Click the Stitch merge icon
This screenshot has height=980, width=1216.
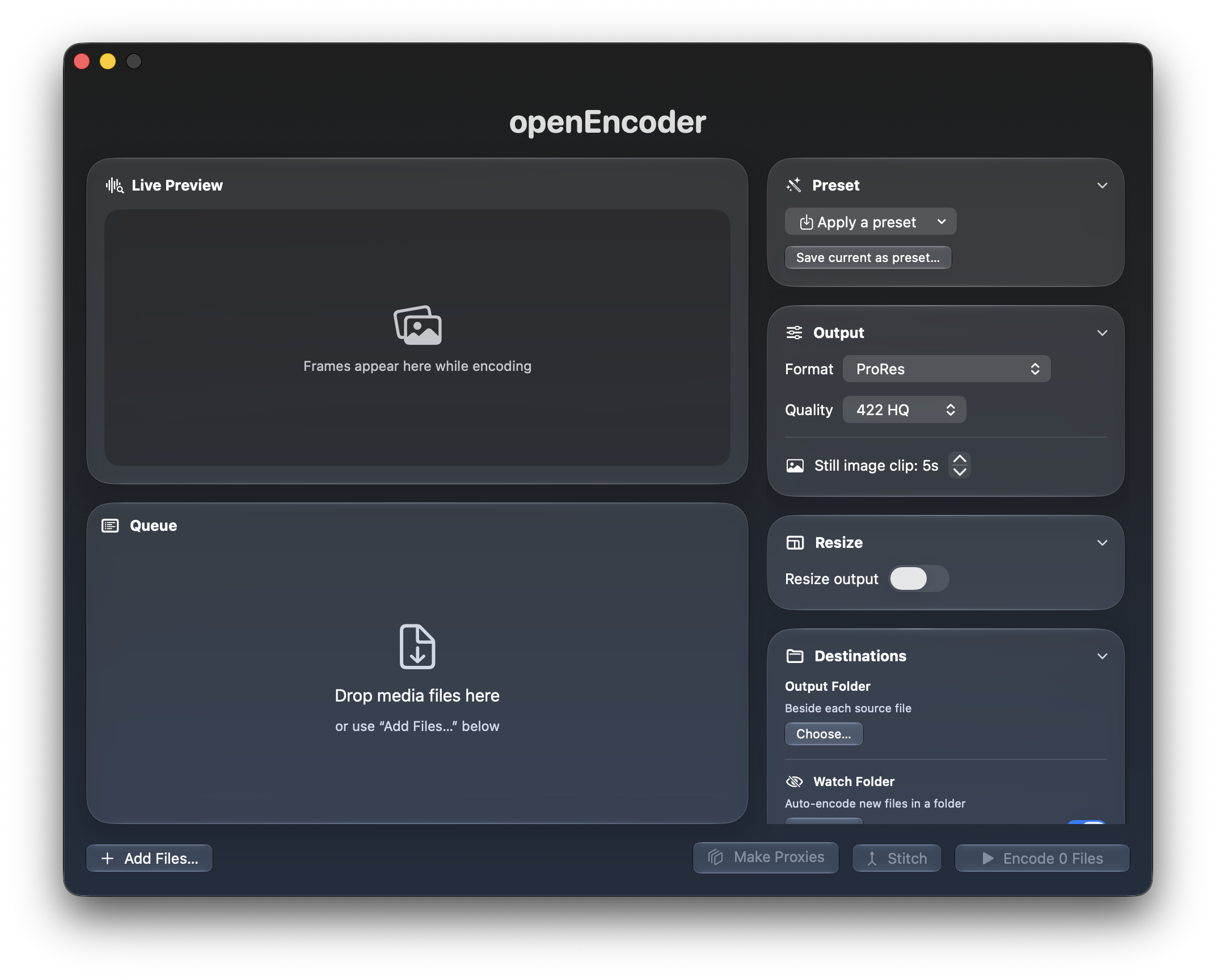[x=872, y=859]
